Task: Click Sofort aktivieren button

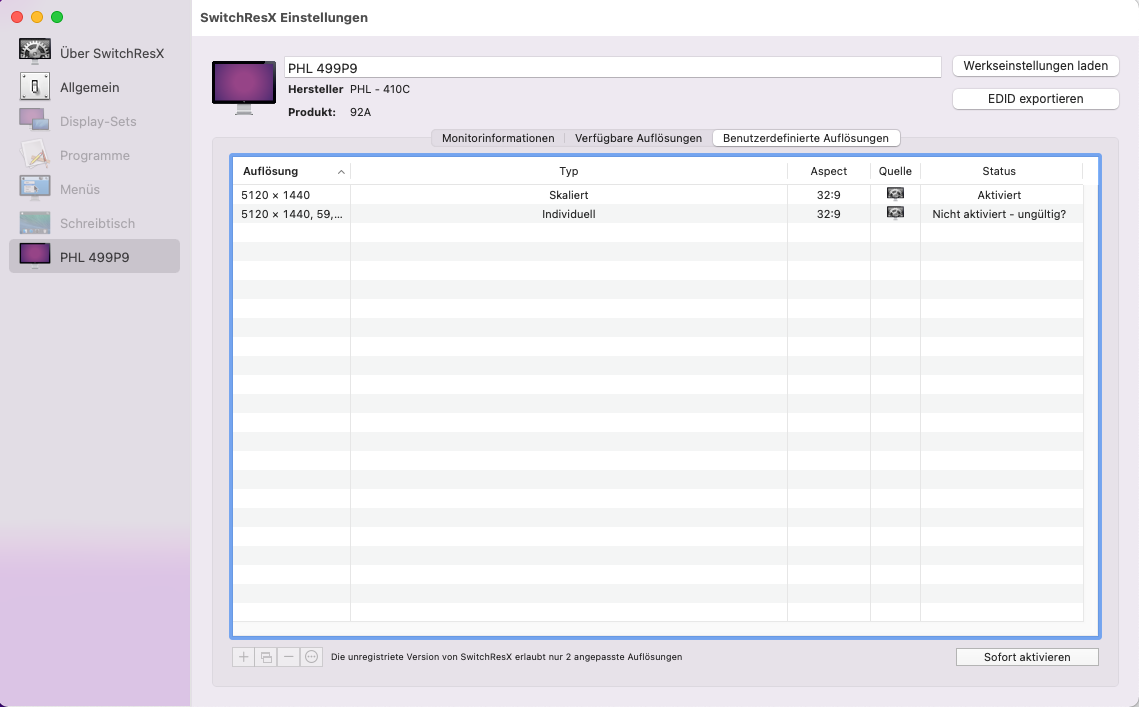Action: pos(1027,657)
